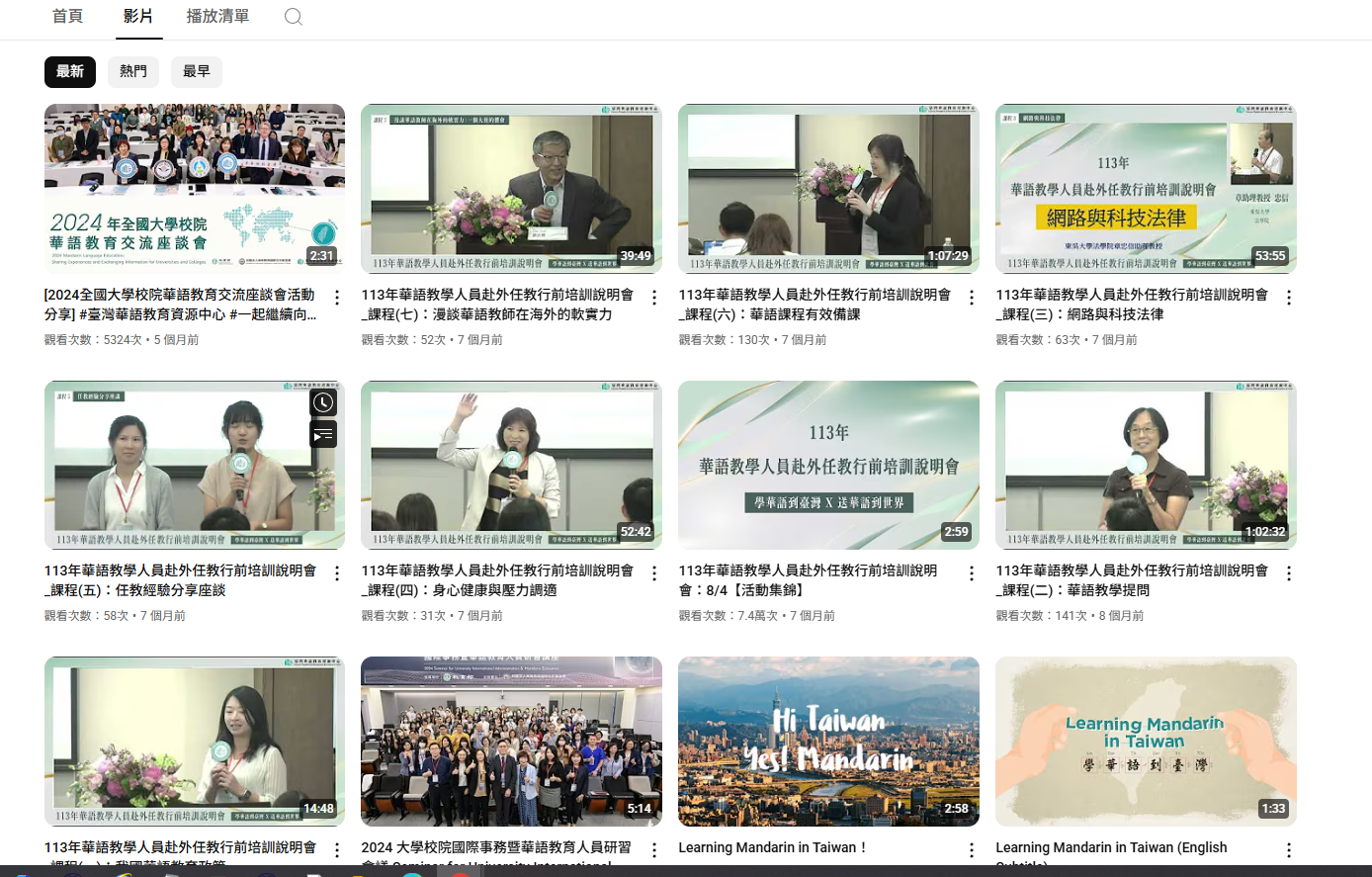The height and width of the screenshot is (877, 1372).
Task: Open the channel search magnifier icon
Action: (x=294, y=17)
